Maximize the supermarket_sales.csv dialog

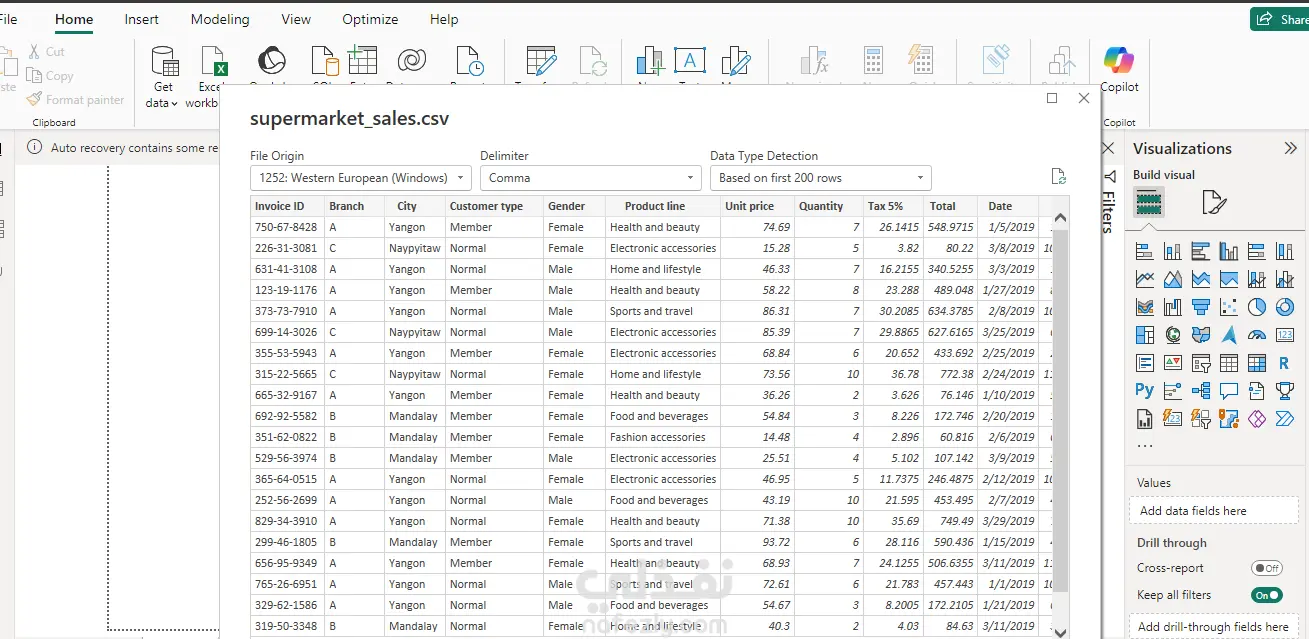pyautogui.click(x=1052, y=98)
